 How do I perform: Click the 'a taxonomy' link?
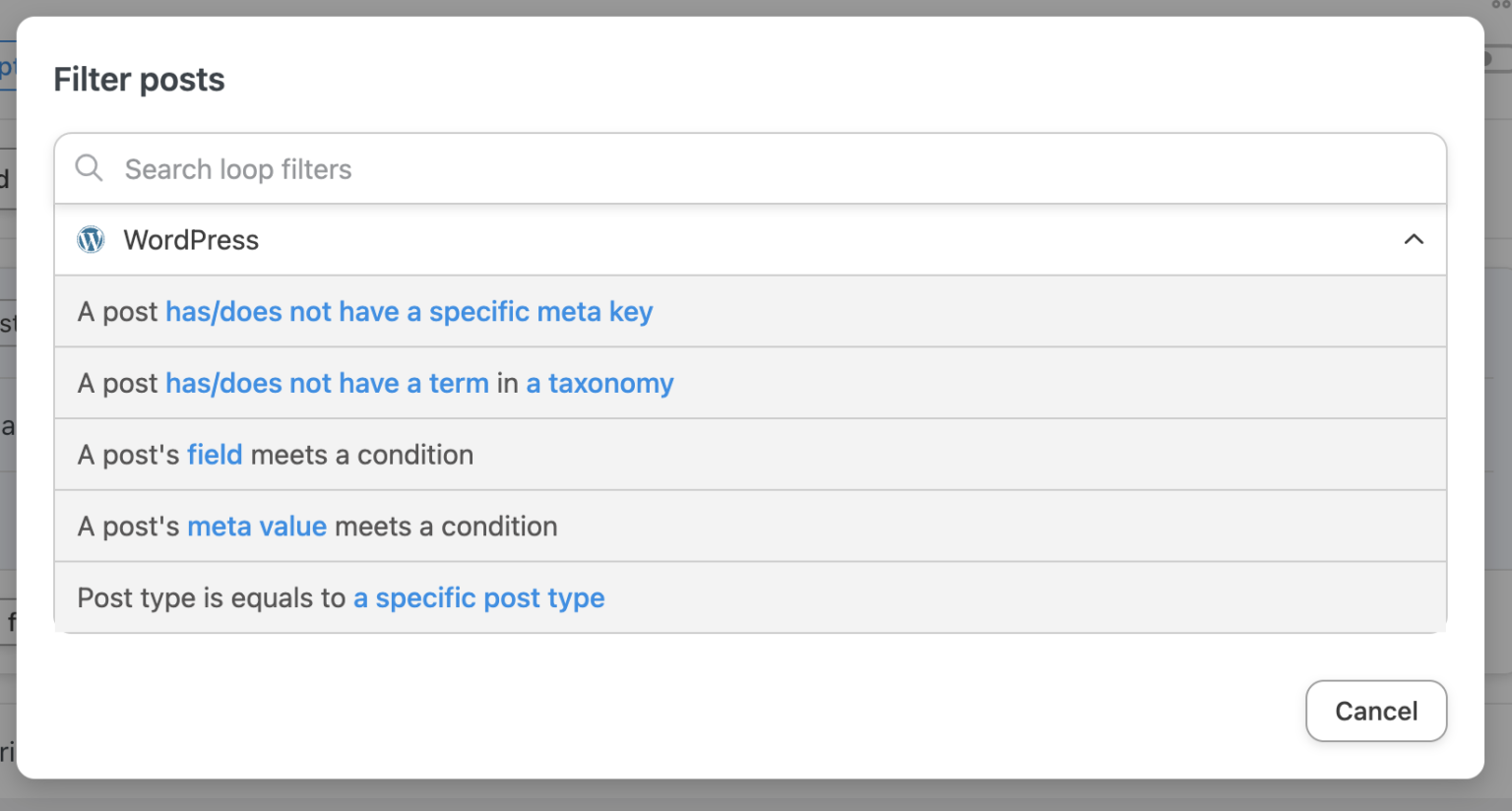[599, 383]
